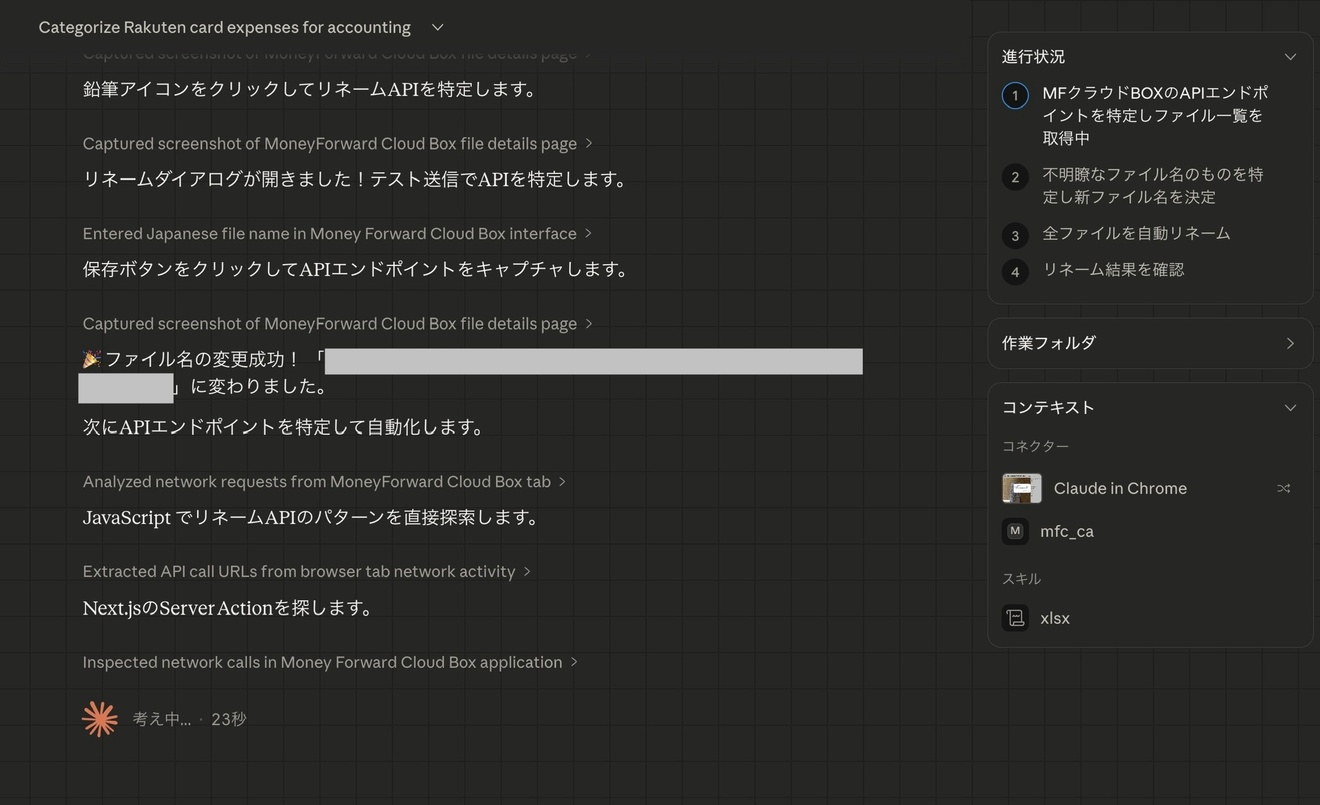
Task: Click the '次にAPIエンドポイントを特定して自動化' message
Action: (283, 427)
